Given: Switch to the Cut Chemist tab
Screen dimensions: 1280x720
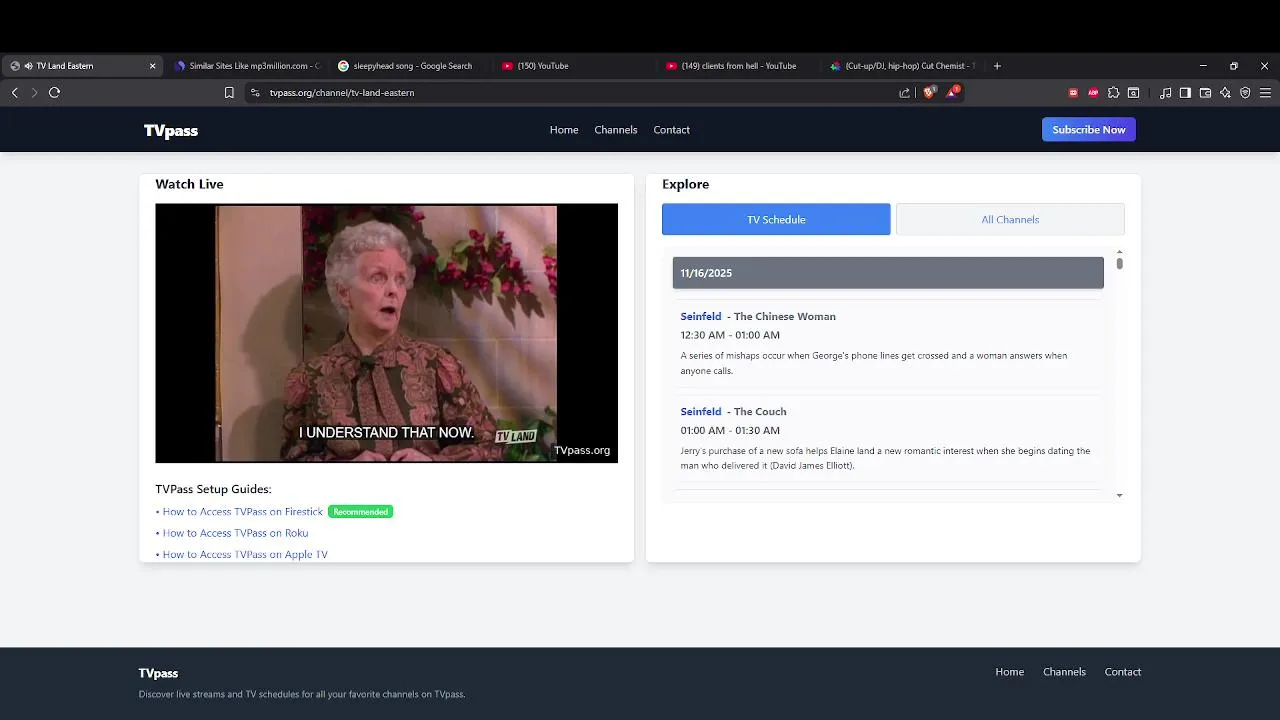Looking at the screenshot, I should pos(903,66).
